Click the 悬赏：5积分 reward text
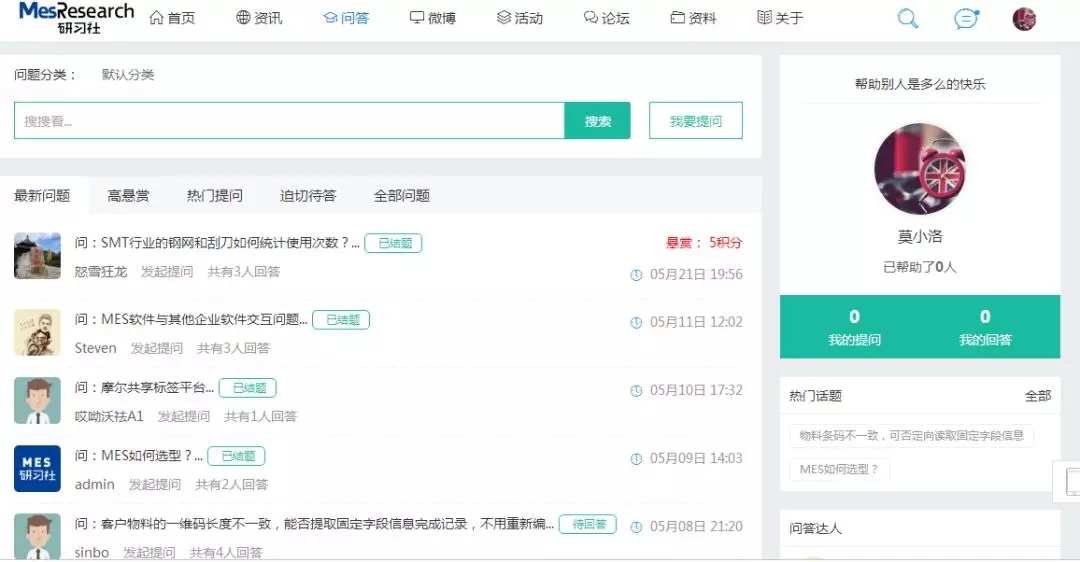This screenshot has width=1080, height=562. coord(703,242)
